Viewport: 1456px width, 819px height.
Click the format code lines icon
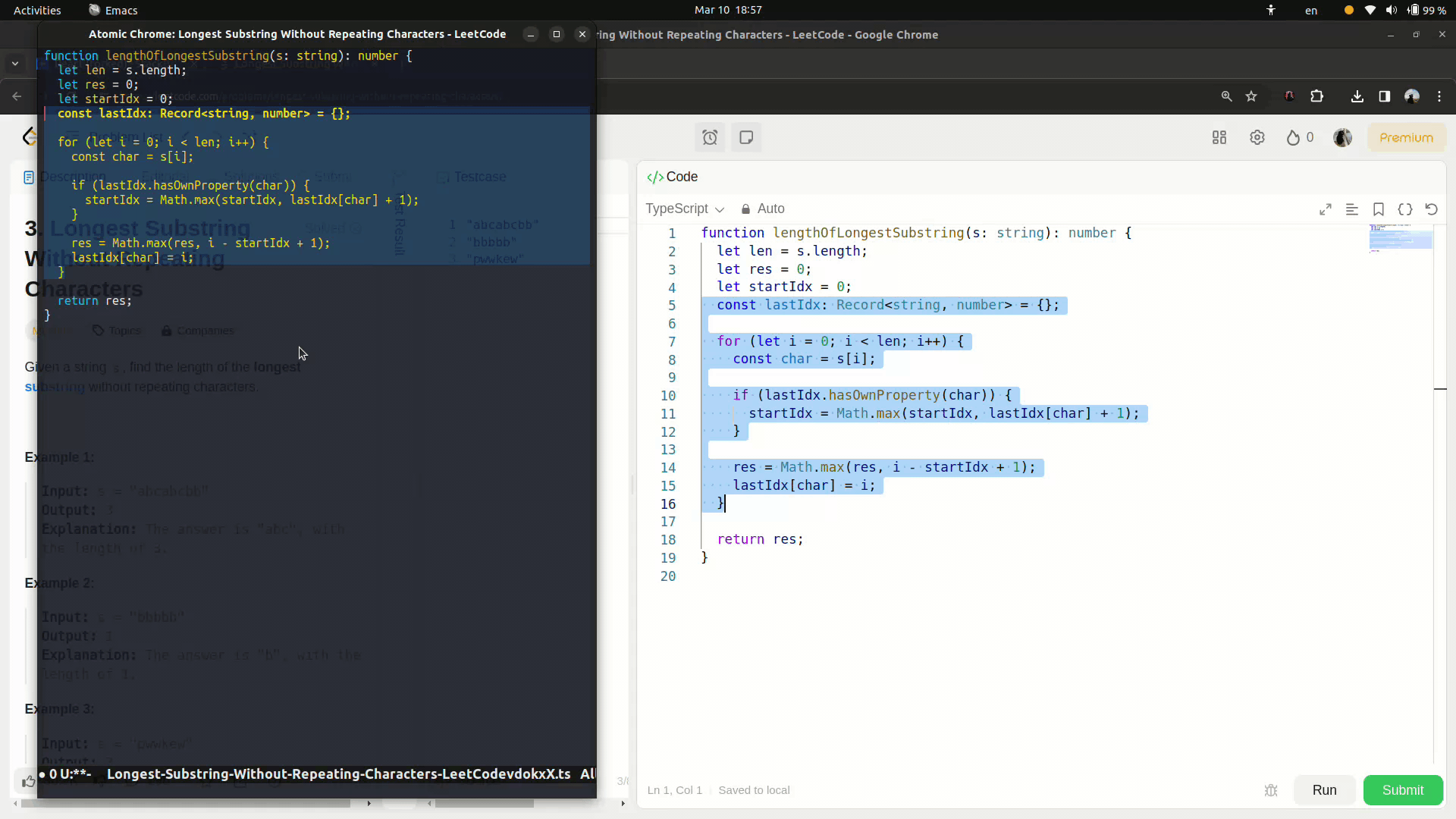tap(1352, 209)
